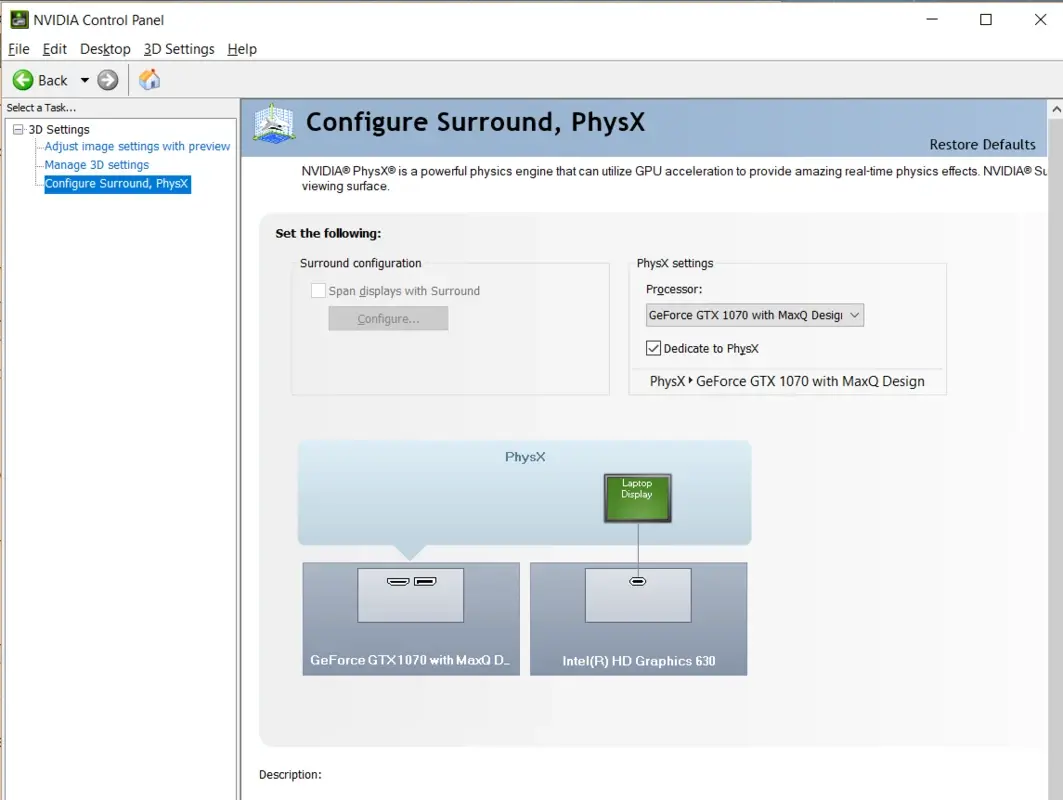Enable Span displays with Surround
Screen dimensions: 1063x800
[x=319, y=290]
